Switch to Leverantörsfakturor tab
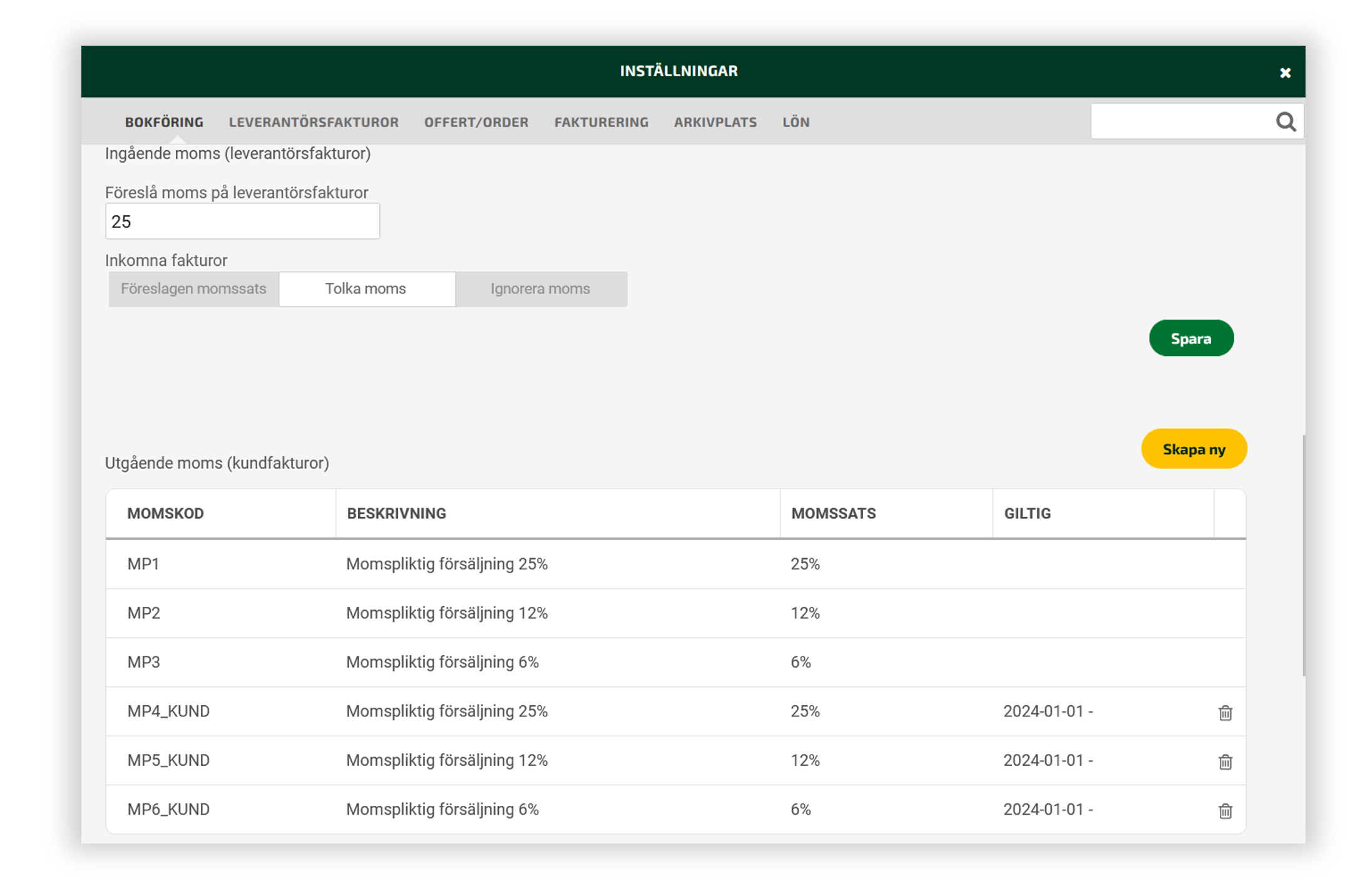 314,123
